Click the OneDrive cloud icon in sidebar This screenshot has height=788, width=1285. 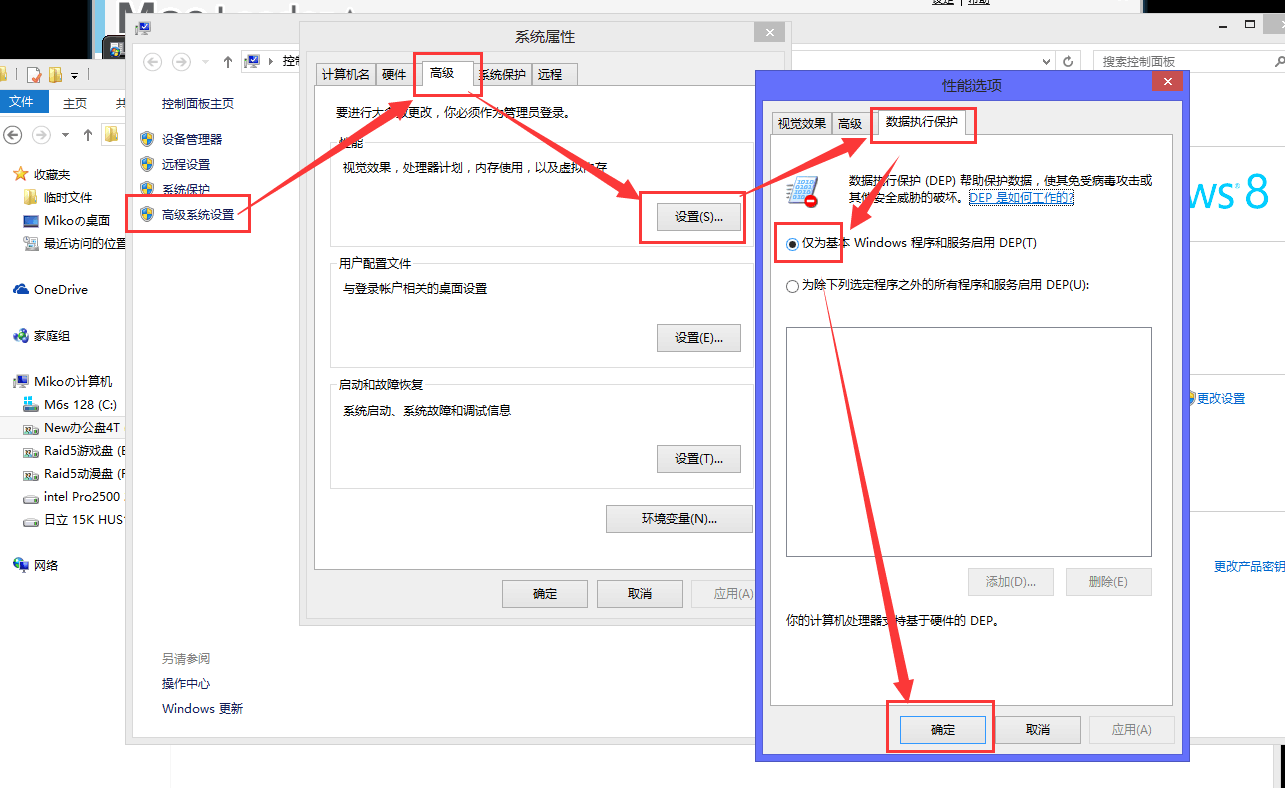21,290
